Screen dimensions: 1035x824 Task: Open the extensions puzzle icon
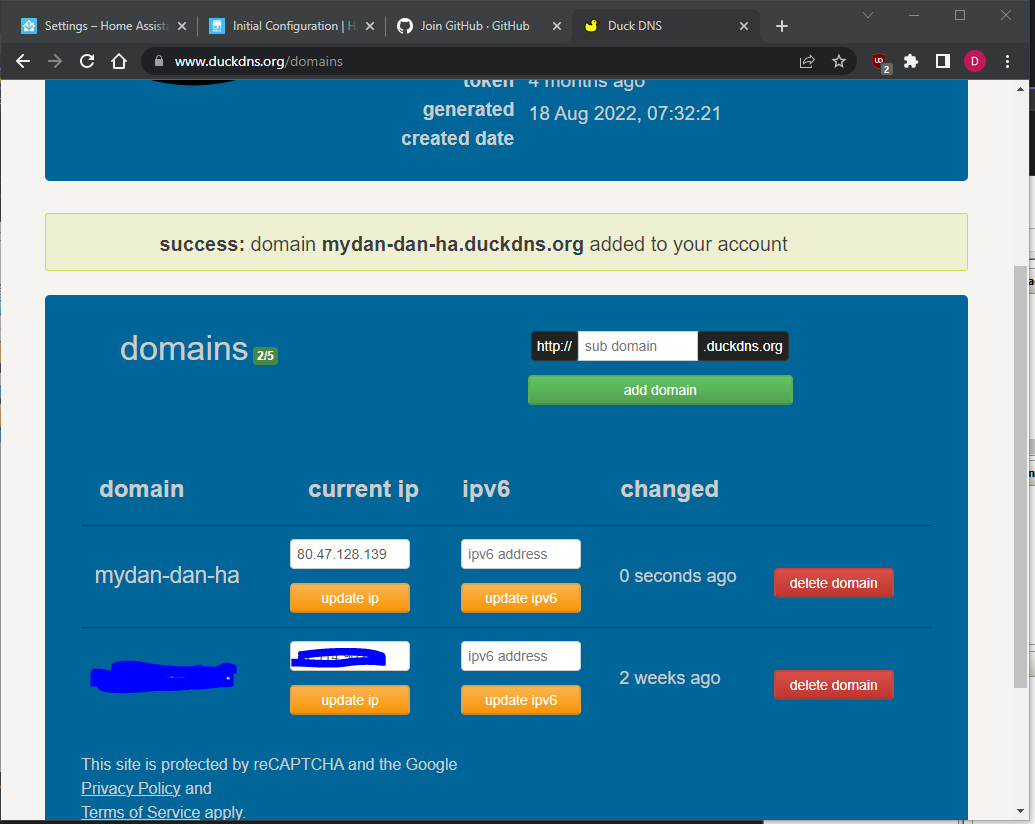click(911, 61)
